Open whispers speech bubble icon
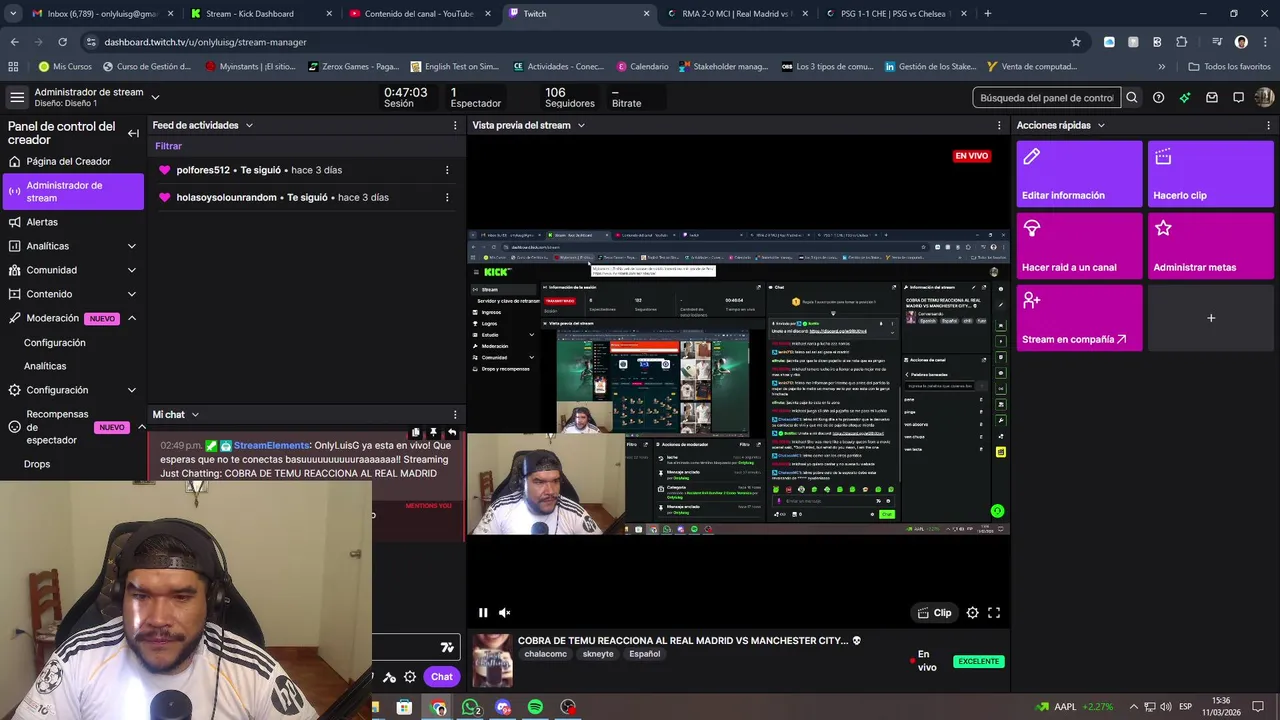Screen dimensions: 1280x720 pos(1238,98)
